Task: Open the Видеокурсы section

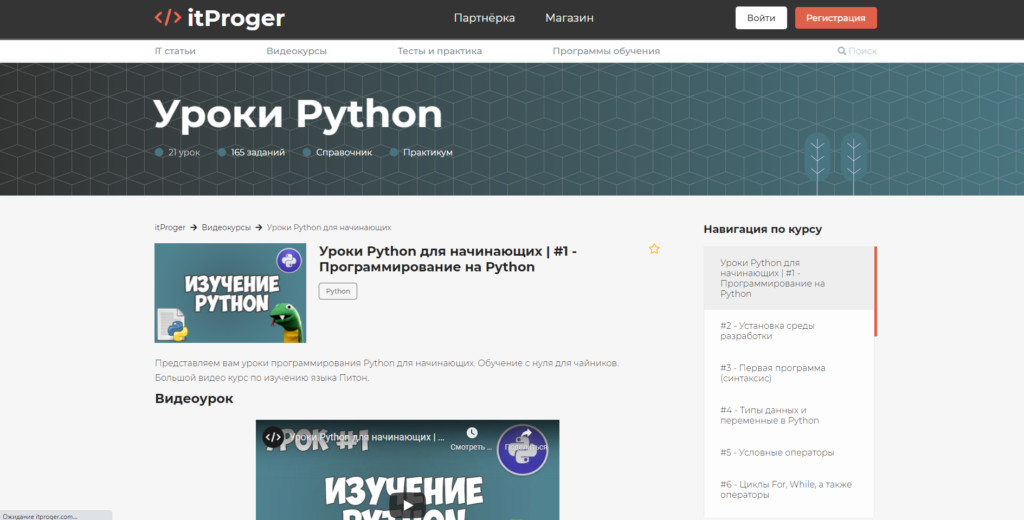Action: pyautogui.click(x=296, y=51)
